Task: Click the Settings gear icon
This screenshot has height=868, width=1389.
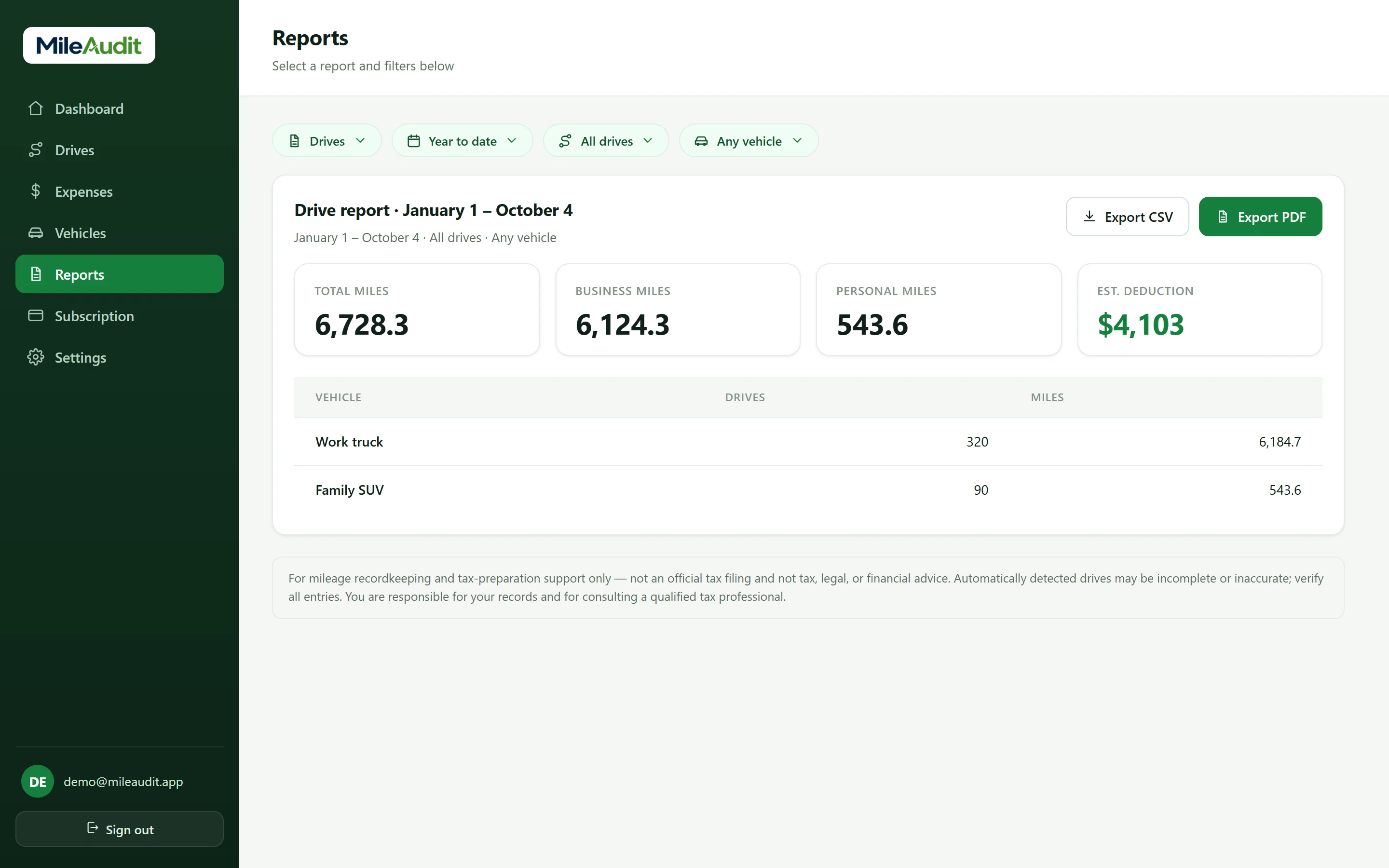Action: tap(36, 357)
